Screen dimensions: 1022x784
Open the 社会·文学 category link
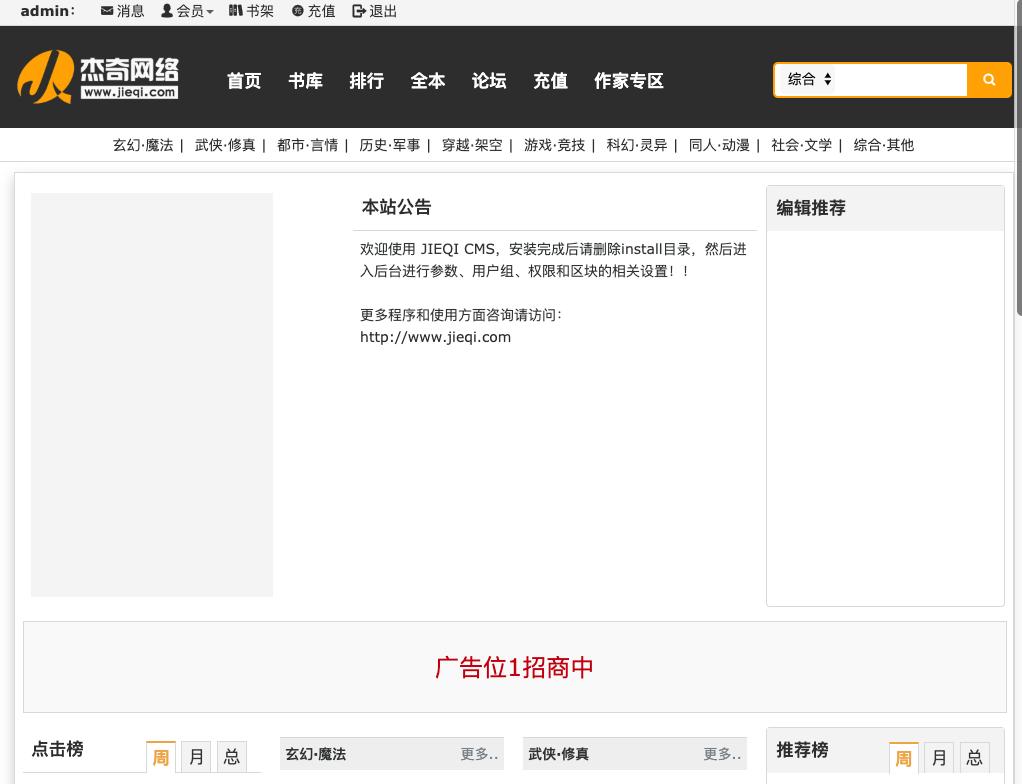point(802,145)
